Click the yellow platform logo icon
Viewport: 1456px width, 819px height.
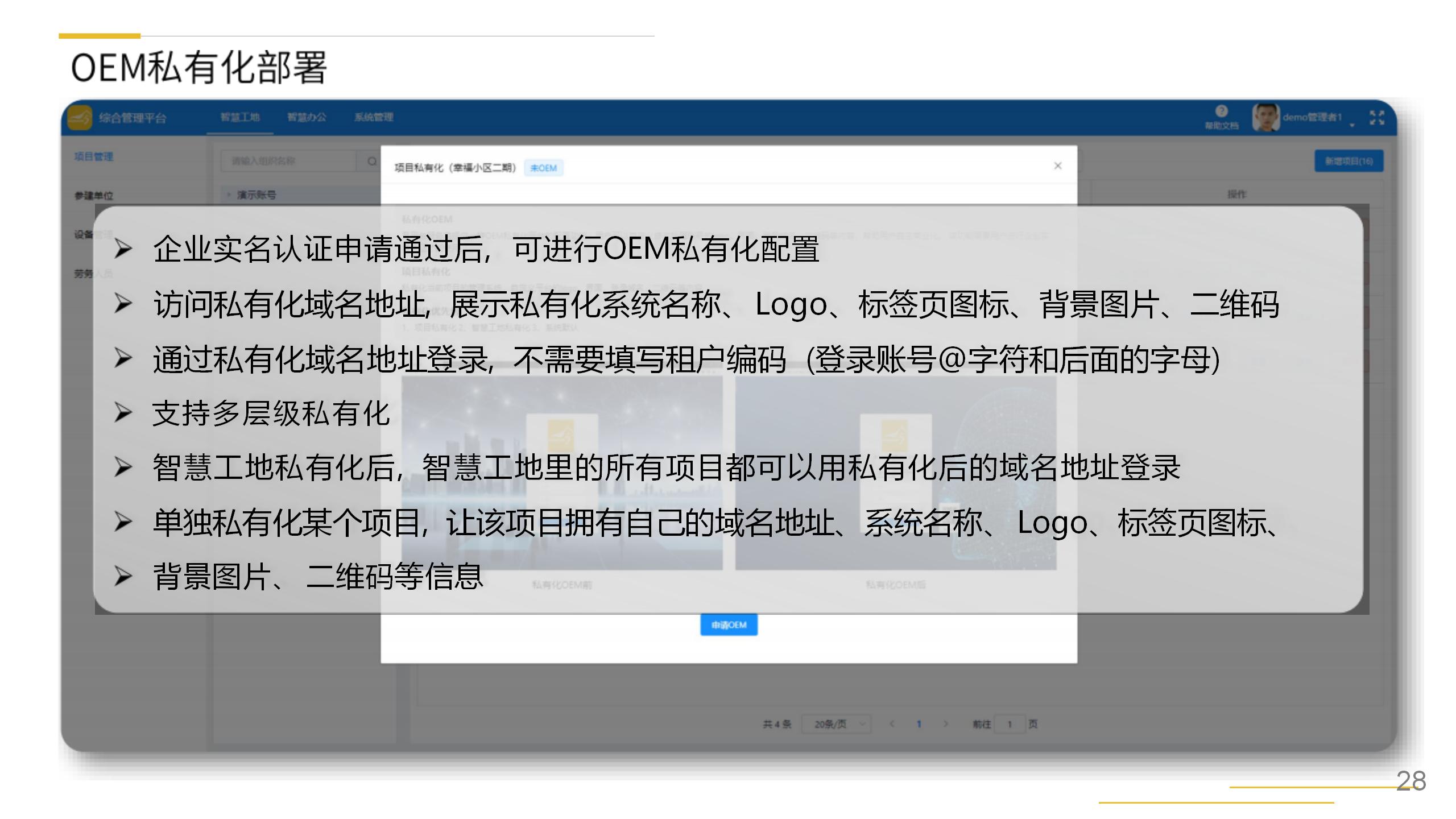(x=80, y=118)
